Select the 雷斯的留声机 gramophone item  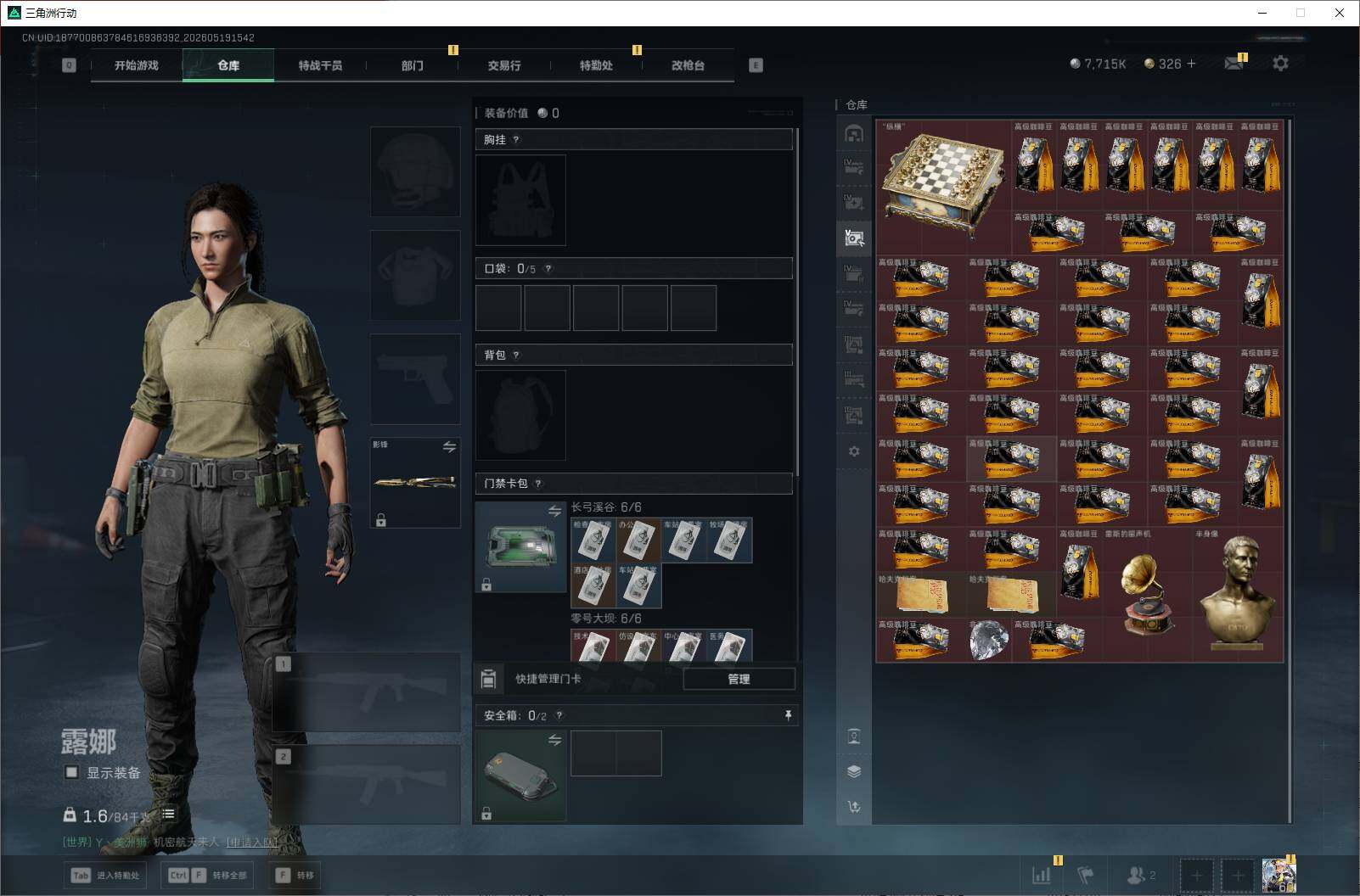[x=1148, y=595]
